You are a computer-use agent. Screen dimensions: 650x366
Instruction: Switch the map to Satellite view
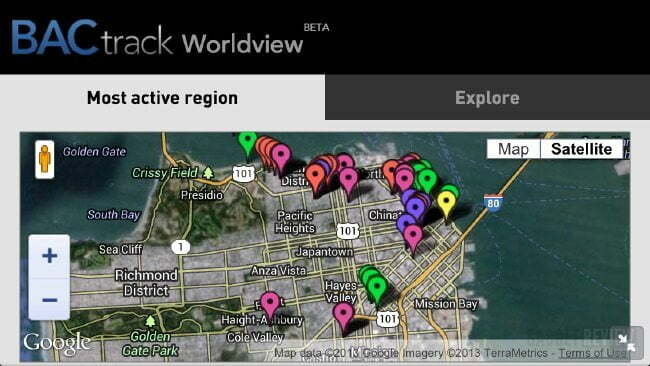[582, 149]
